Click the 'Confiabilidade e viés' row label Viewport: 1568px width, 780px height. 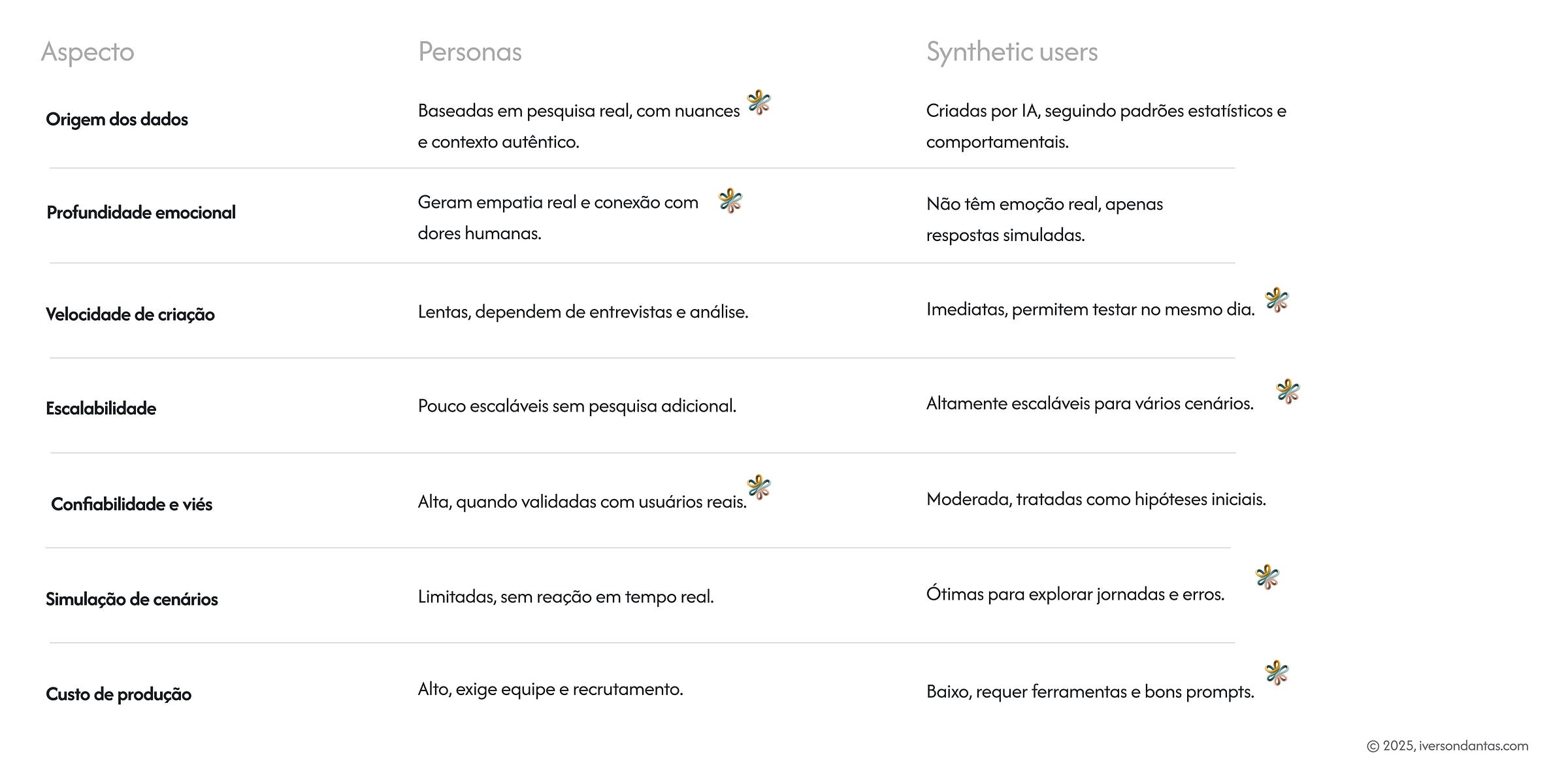131,504
